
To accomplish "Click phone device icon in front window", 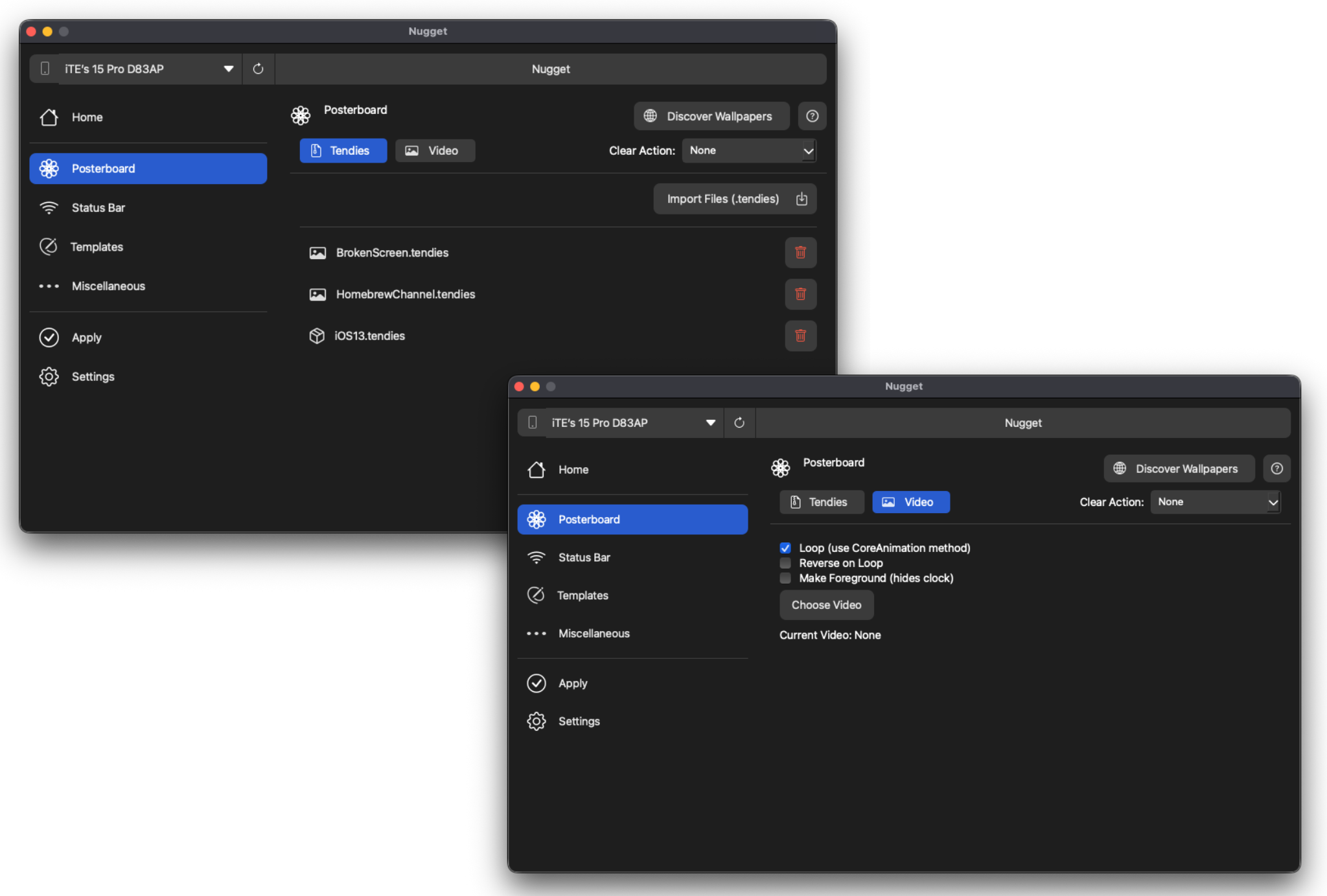I will coord(533,422).
